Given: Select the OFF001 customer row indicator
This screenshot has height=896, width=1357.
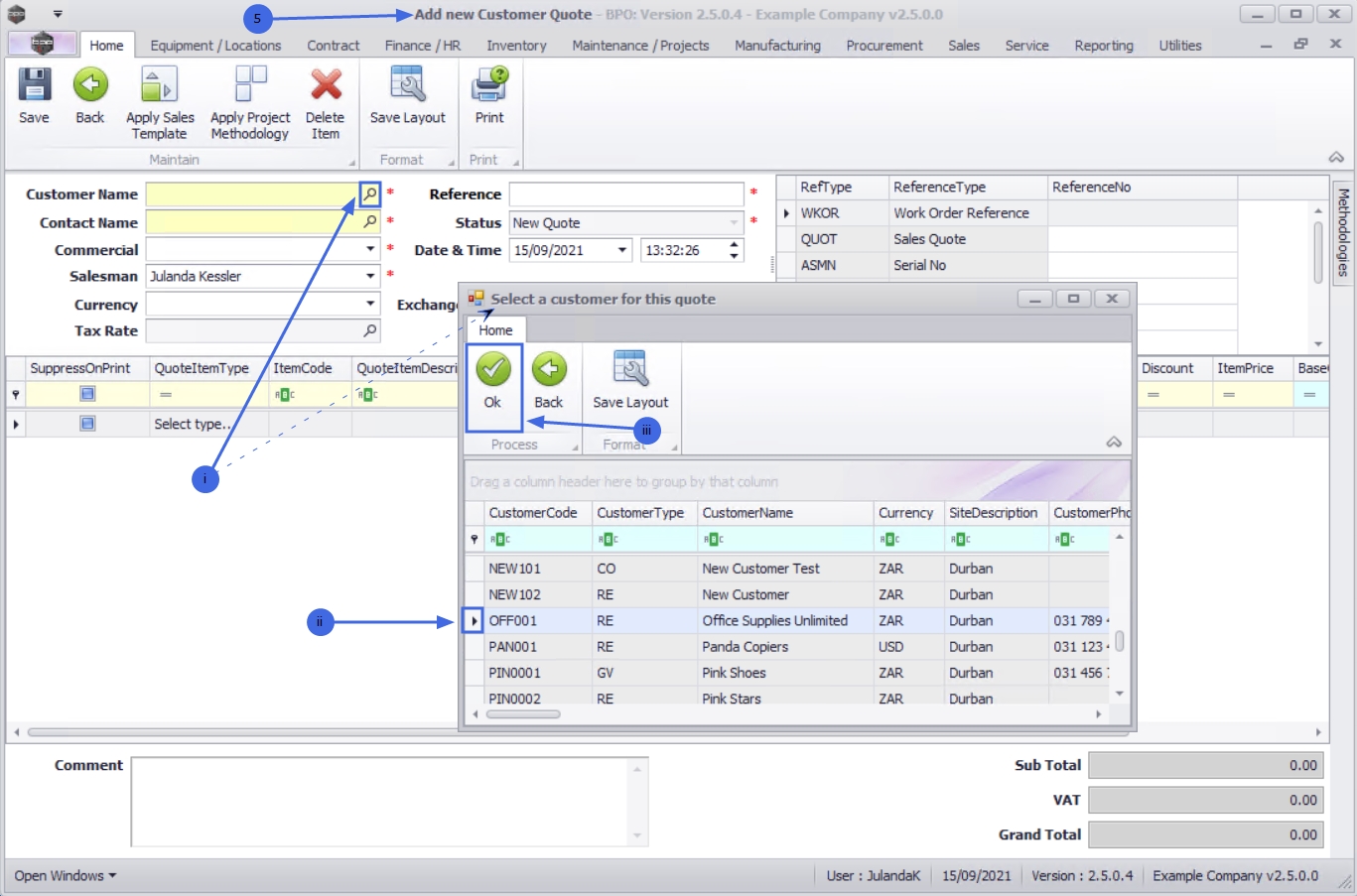Looking at the screenshot, I should [474, 620].
